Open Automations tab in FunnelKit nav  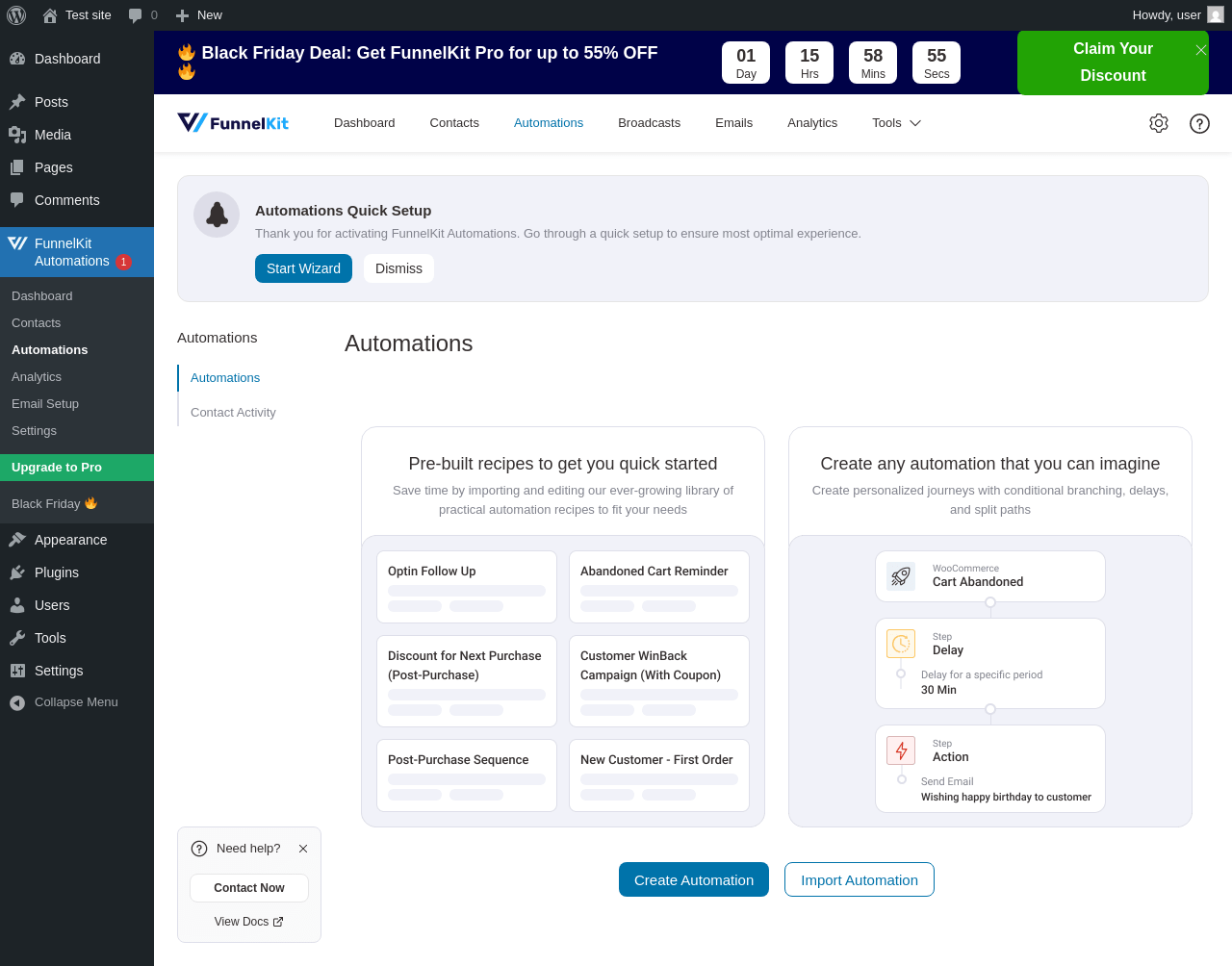549,123
